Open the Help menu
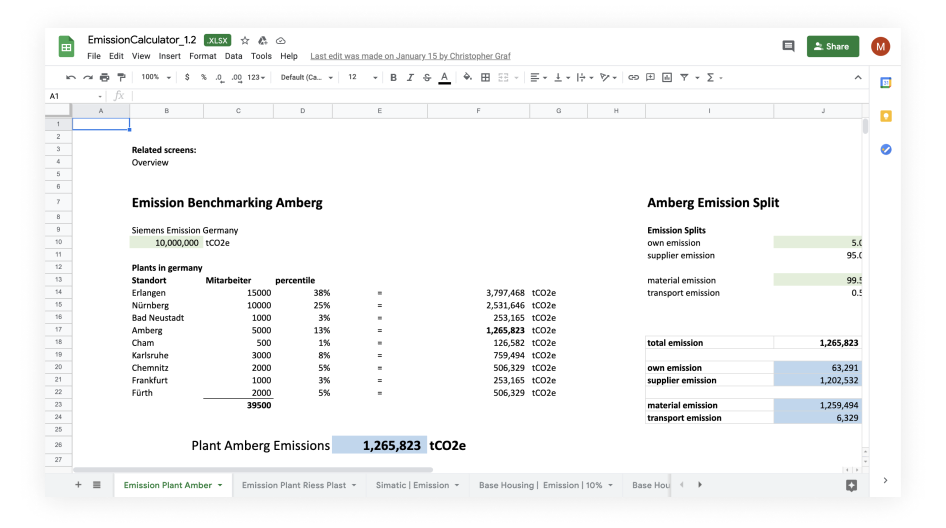This screenshot has height=528, width=946. click(289, 56)
